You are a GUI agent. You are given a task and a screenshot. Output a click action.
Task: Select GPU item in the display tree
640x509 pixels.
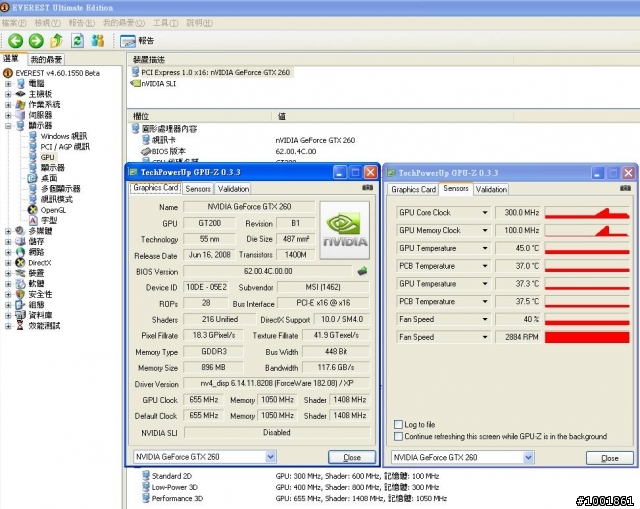click(47, 157)
